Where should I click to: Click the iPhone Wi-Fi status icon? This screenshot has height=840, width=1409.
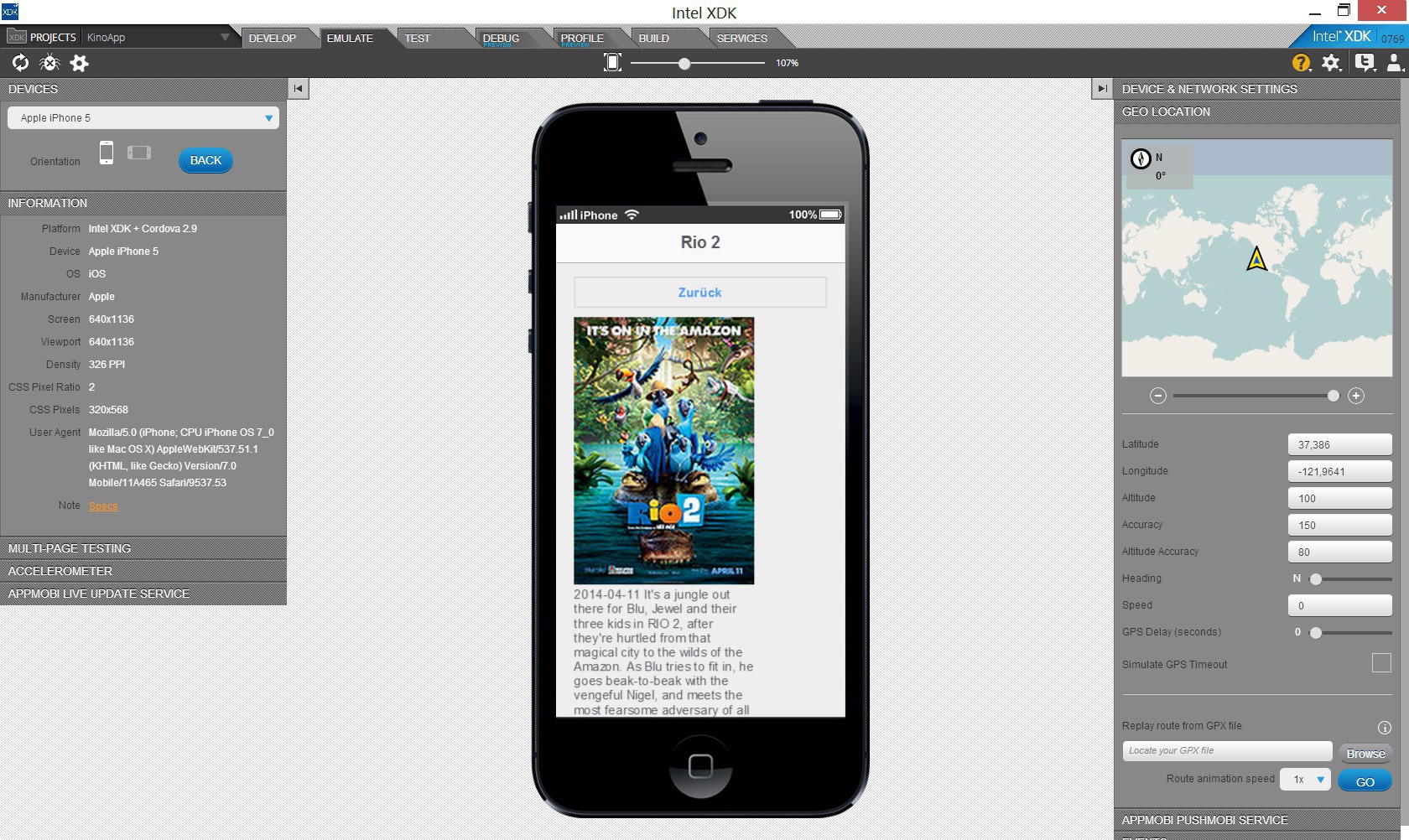click(x=632, y=215)
